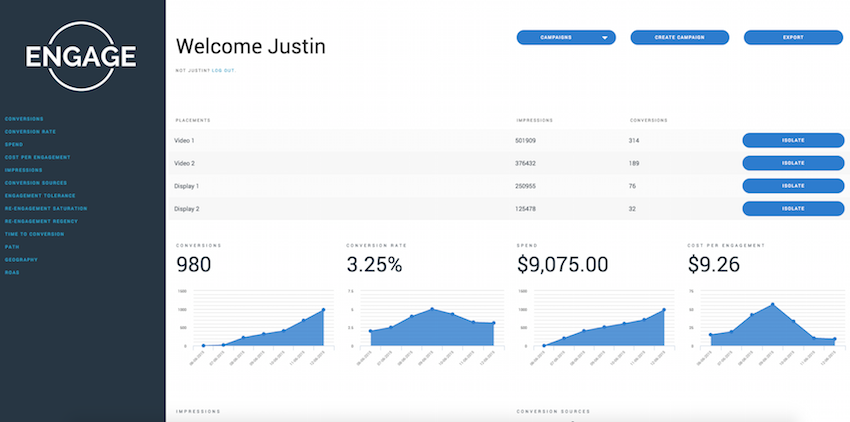Click the ENGAGE logo
This screenshot has height=422, width=850.
[81, 56]
